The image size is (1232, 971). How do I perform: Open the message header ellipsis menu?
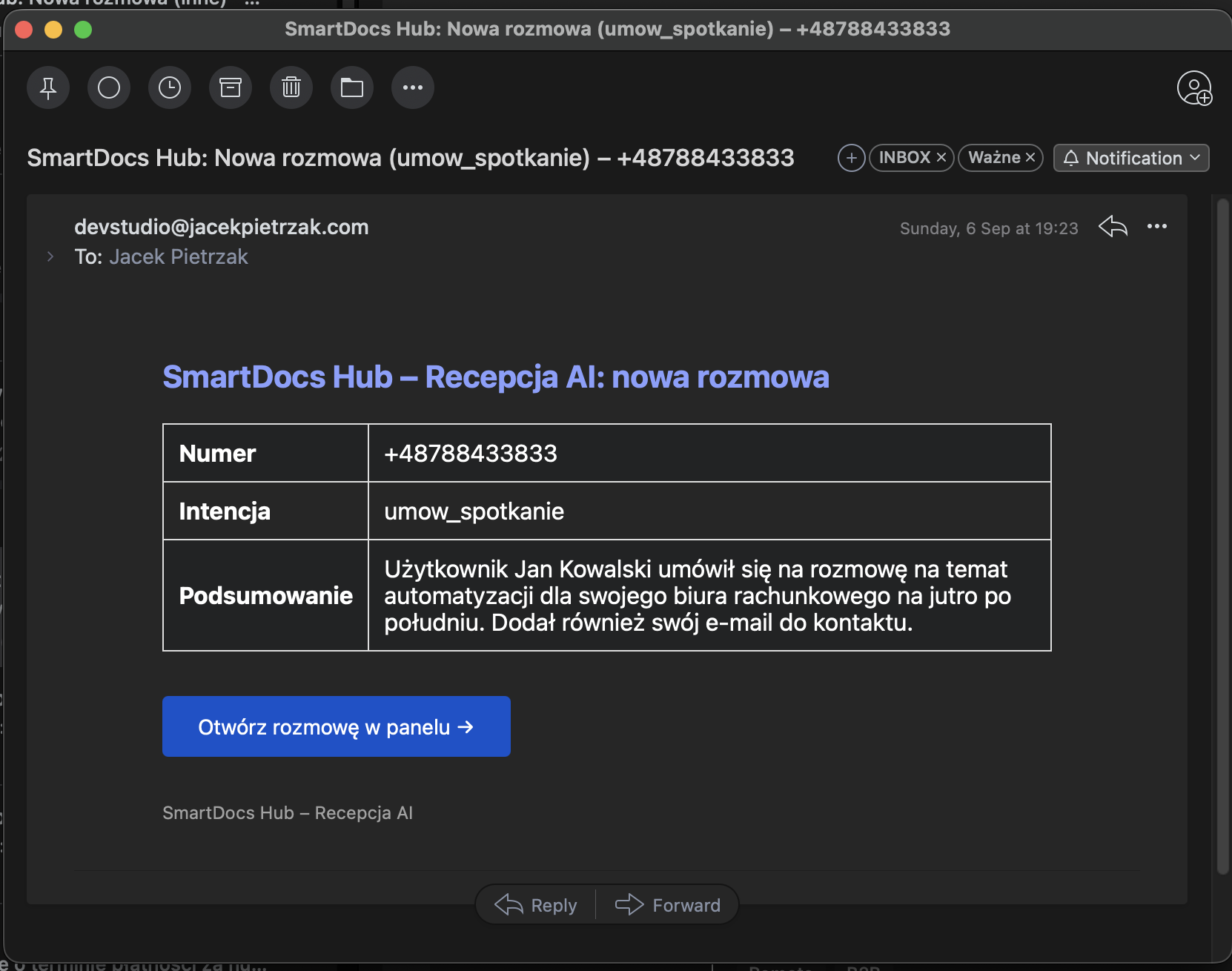point(1157,226)
